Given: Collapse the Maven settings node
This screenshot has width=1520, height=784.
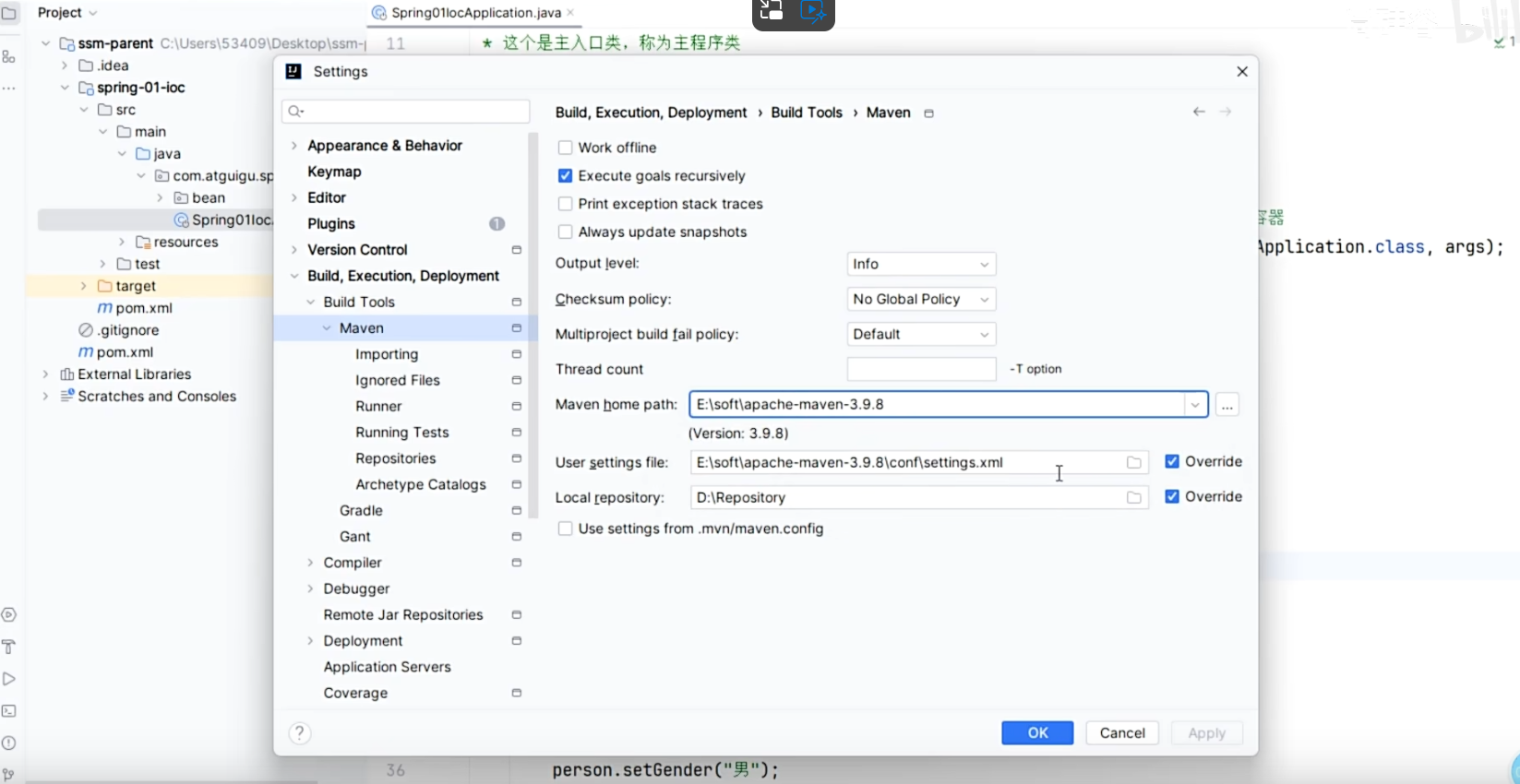Looking at the screenshot, I should tap(327, 328).
